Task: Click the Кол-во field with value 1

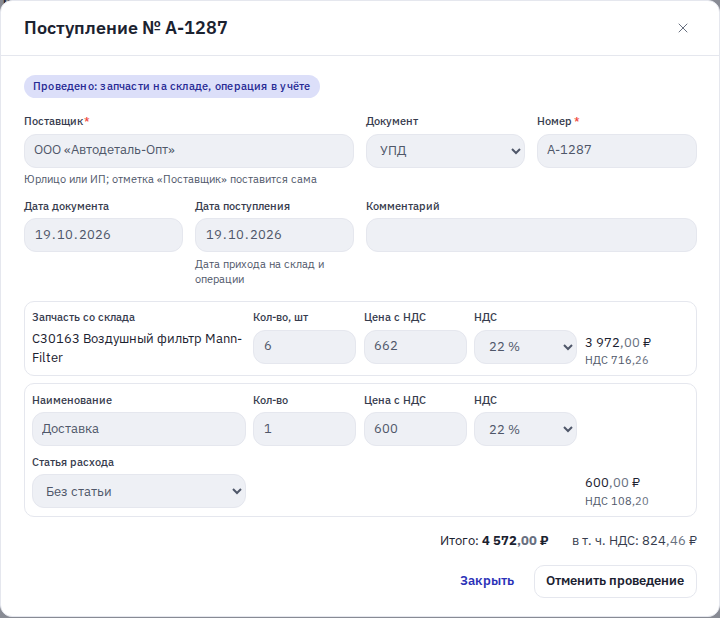Action: coord(304,429)
